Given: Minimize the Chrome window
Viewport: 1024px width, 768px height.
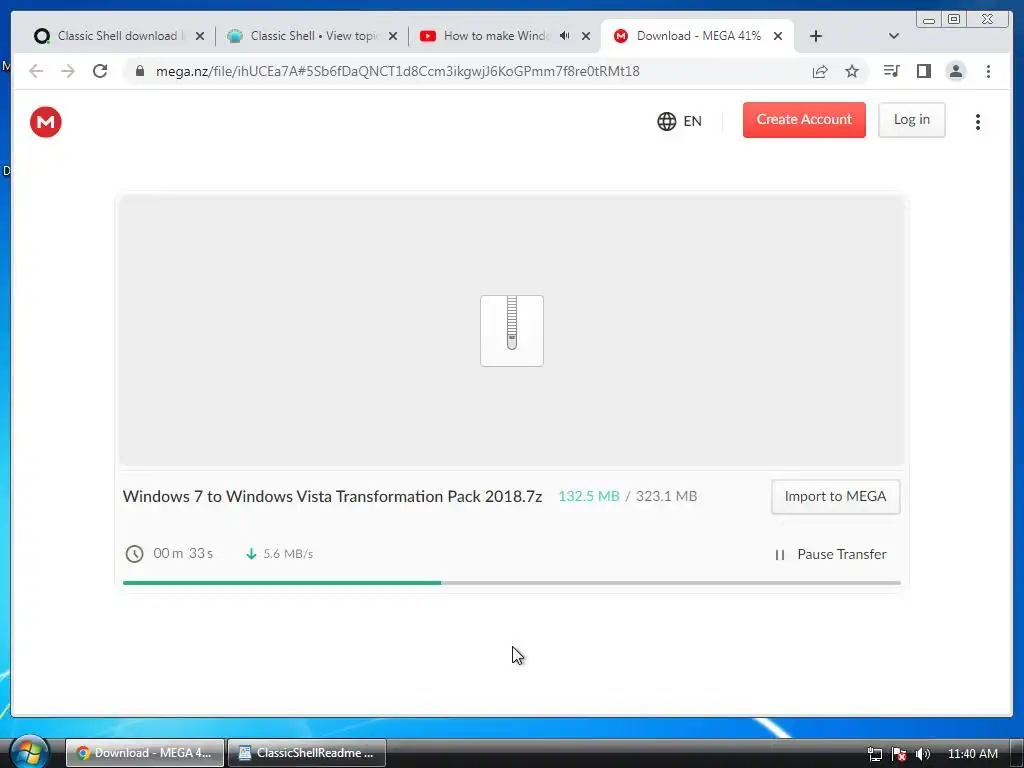Looking at the screenshot, I should tap(929, 20).
